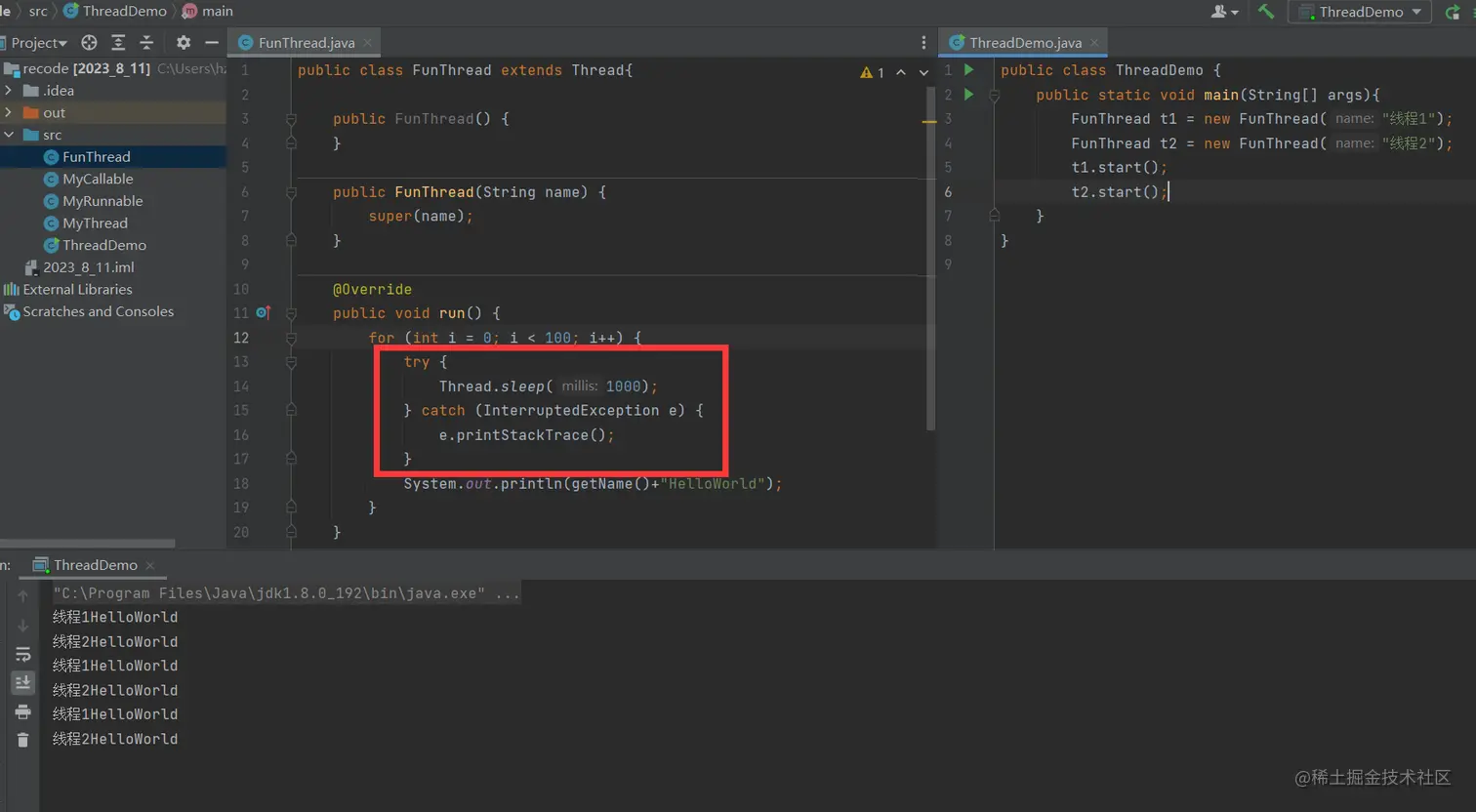The height and width of the screenshot is (812, 1476).
Task: Click the main method breadcrumb
Action: pos(208,12)
